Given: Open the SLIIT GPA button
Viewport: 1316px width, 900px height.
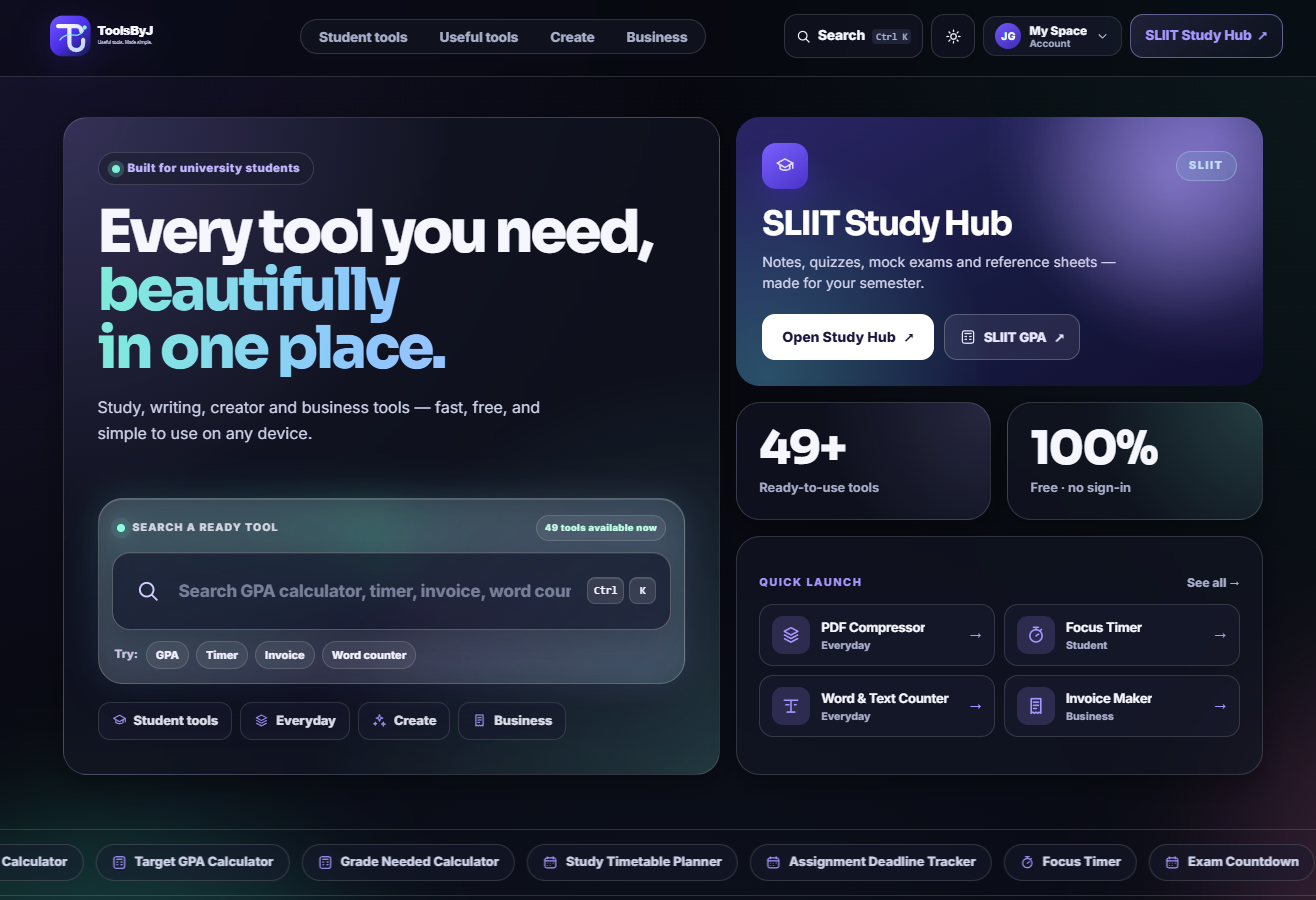Looking at the screenshot, I should pyautogui.click(x=1012, y=337).
